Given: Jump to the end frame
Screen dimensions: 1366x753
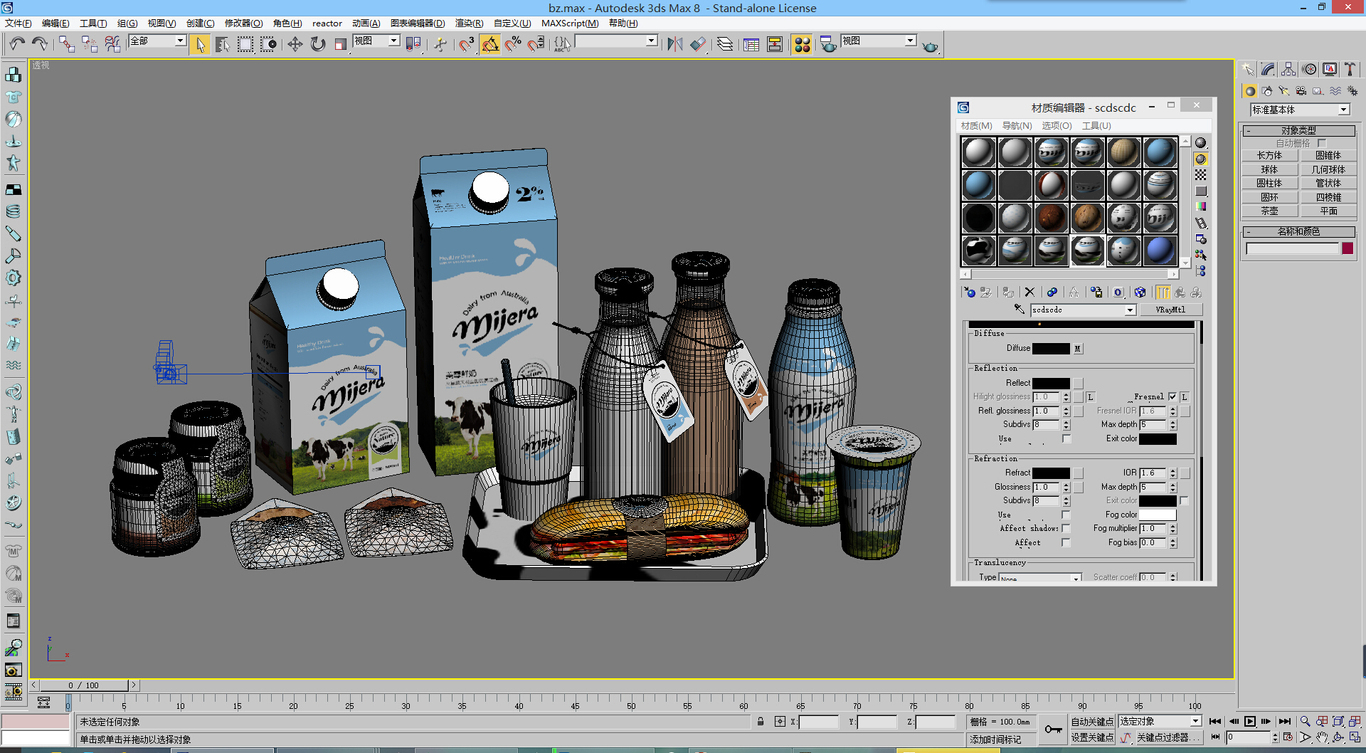Looking at the screenshot, I should [1285, 721].
